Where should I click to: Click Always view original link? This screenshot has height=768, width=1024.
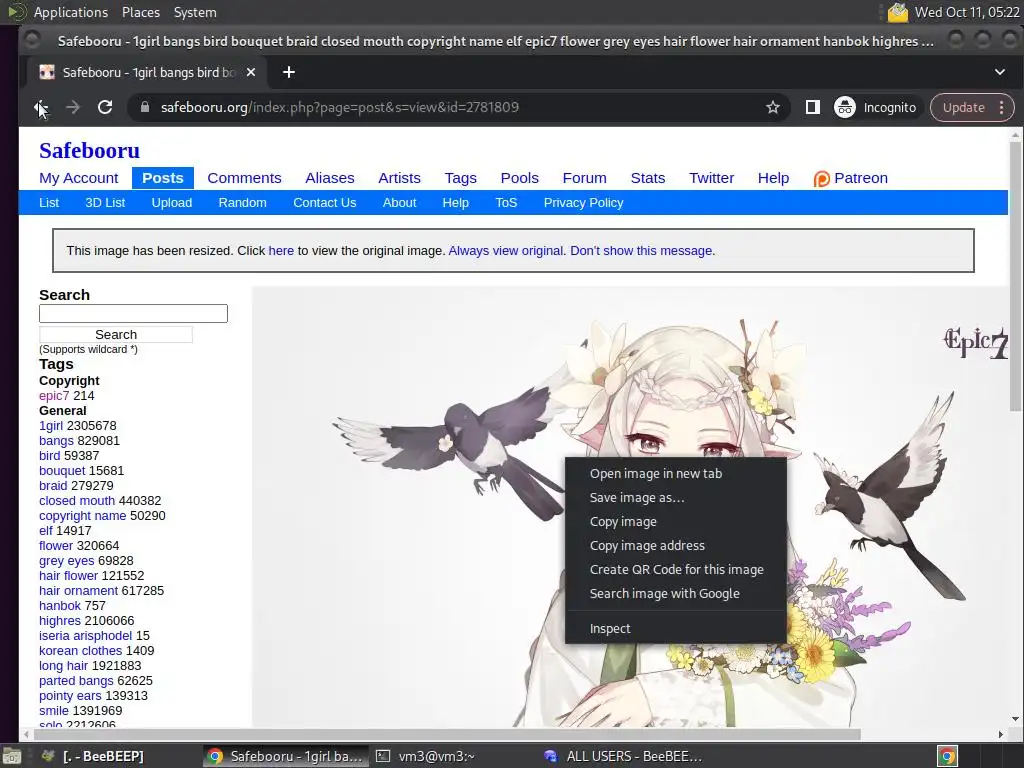click(x=505, y=251)
